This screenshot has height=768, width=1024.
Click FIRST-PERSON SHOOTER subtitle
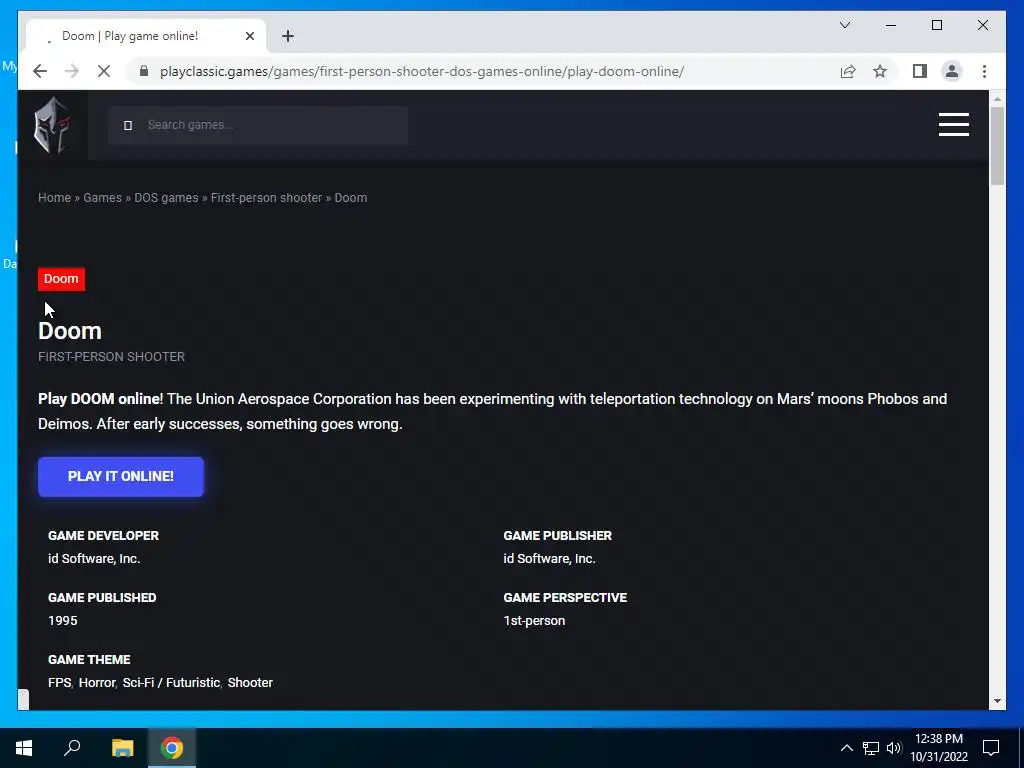point(112,357)
